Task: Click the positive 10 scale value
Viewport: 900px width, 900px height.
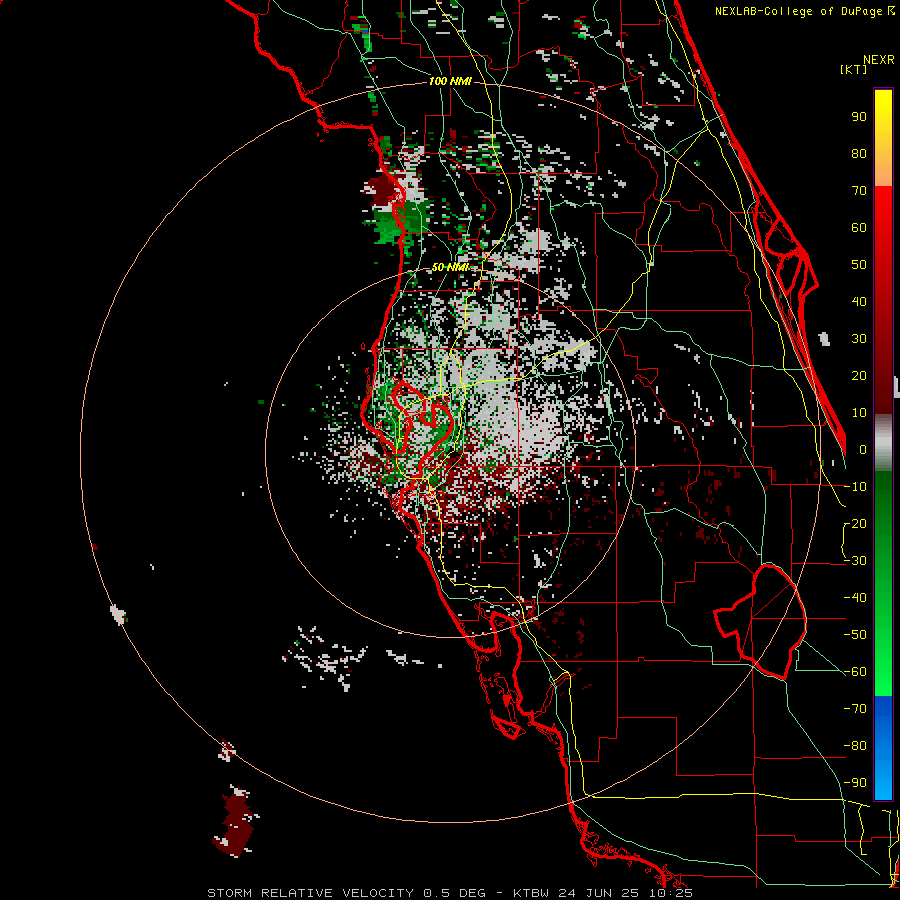Action: 859,413
